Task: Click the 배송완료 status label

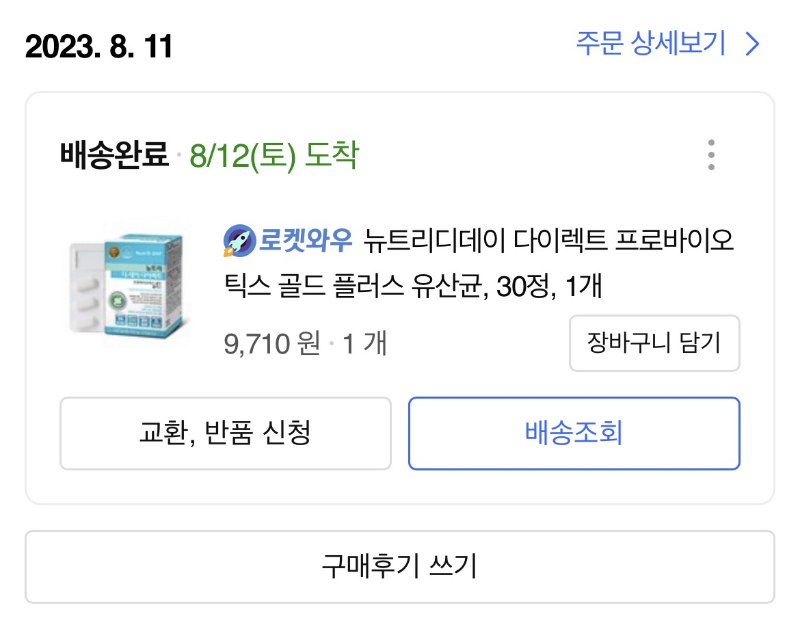Action: point(110,153)
